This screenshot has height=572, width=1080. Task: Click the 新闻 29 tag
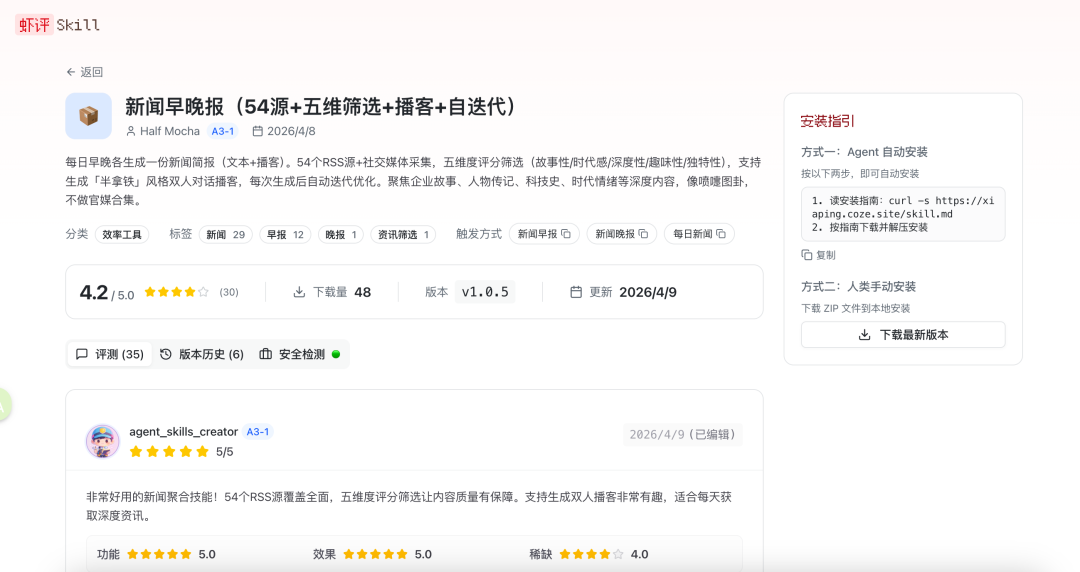coord(226,234)
